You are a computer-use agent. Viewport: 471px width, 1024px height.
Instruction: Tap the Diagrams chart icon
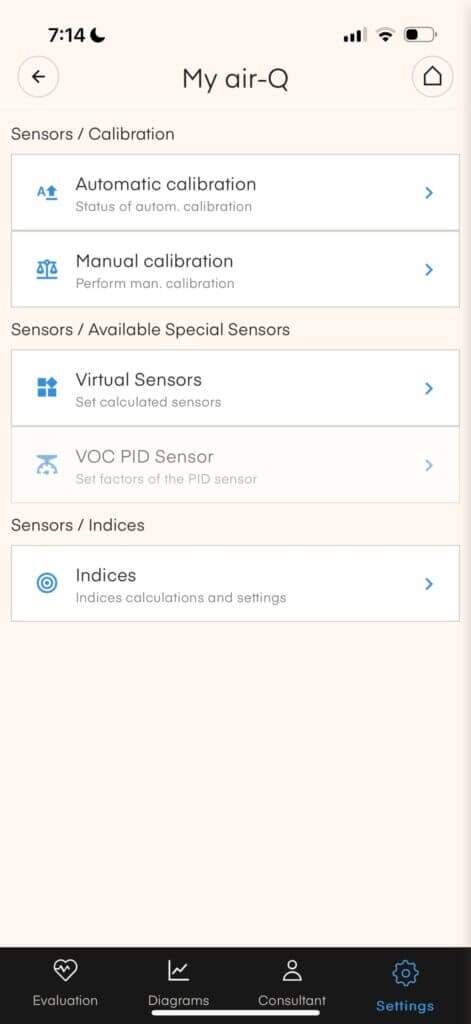point(178,971)
